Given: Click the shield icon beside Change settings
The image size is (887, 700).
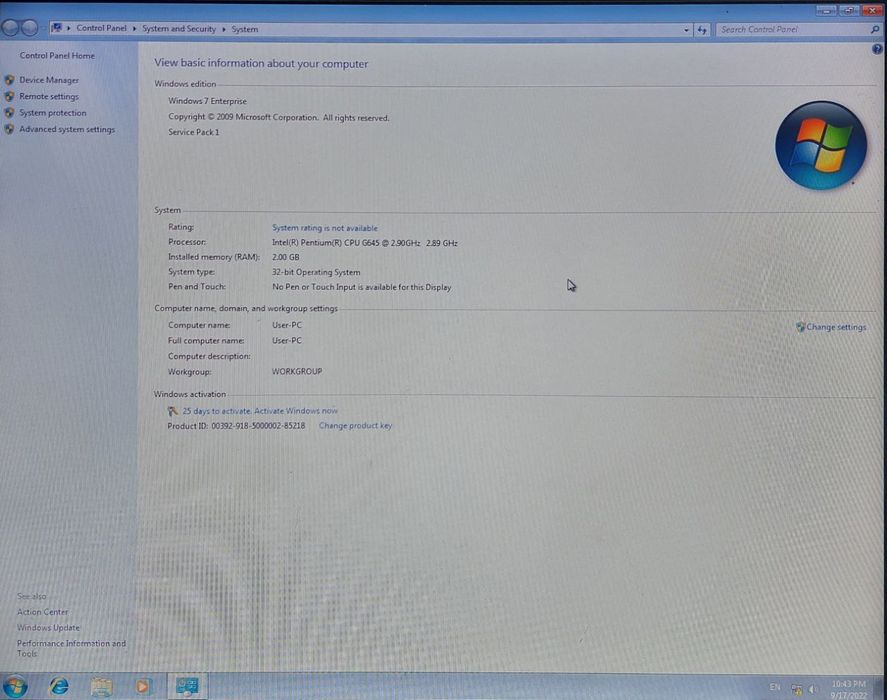Looking at the screenshot, I should pyautogui.click(x=800, y=327).
